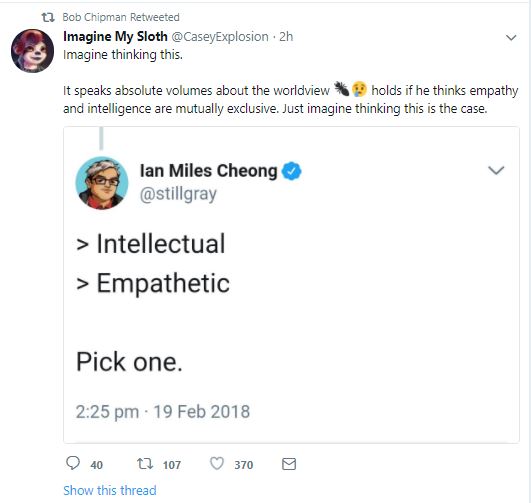Image resolution: width=531 pixels, height=503 pixels.
Task: Retweet using the retweet arrows icon
Action: tap(145, 463)
